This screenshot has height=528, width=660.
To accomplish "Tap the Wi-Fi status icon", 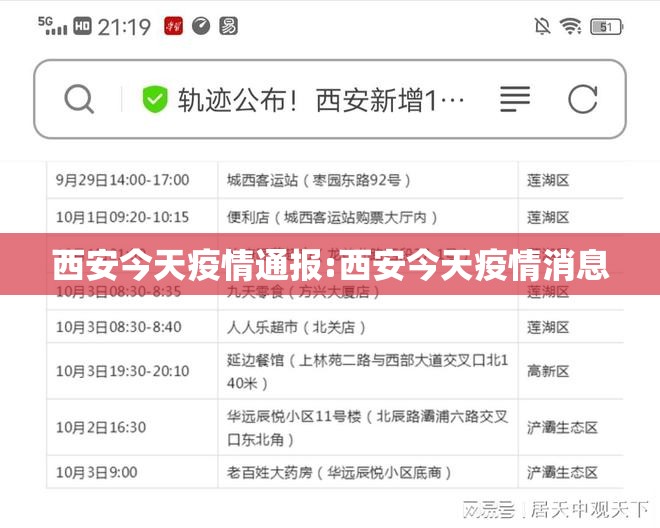I will click(570, 27).
